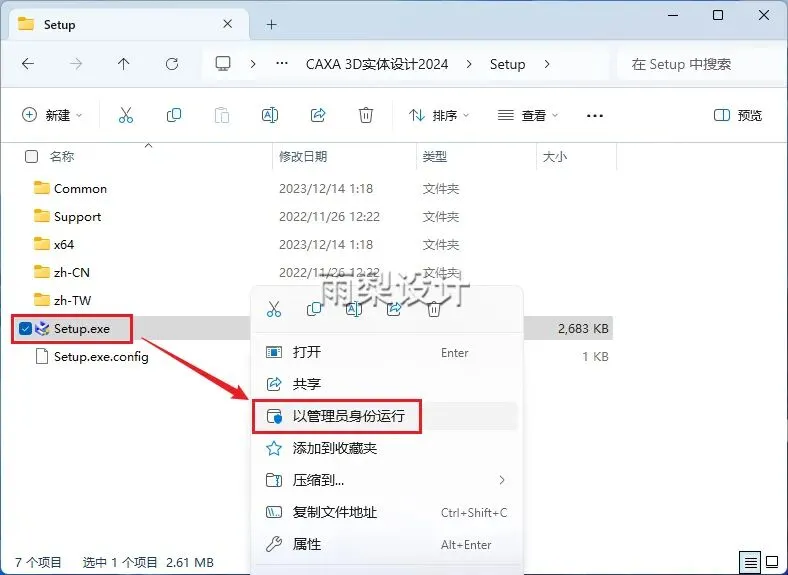Image resolution: width=788 pixels, height=575 pixels.
Task: Click the Setup.exe.config file icon
Action: (x=42, y=356)
